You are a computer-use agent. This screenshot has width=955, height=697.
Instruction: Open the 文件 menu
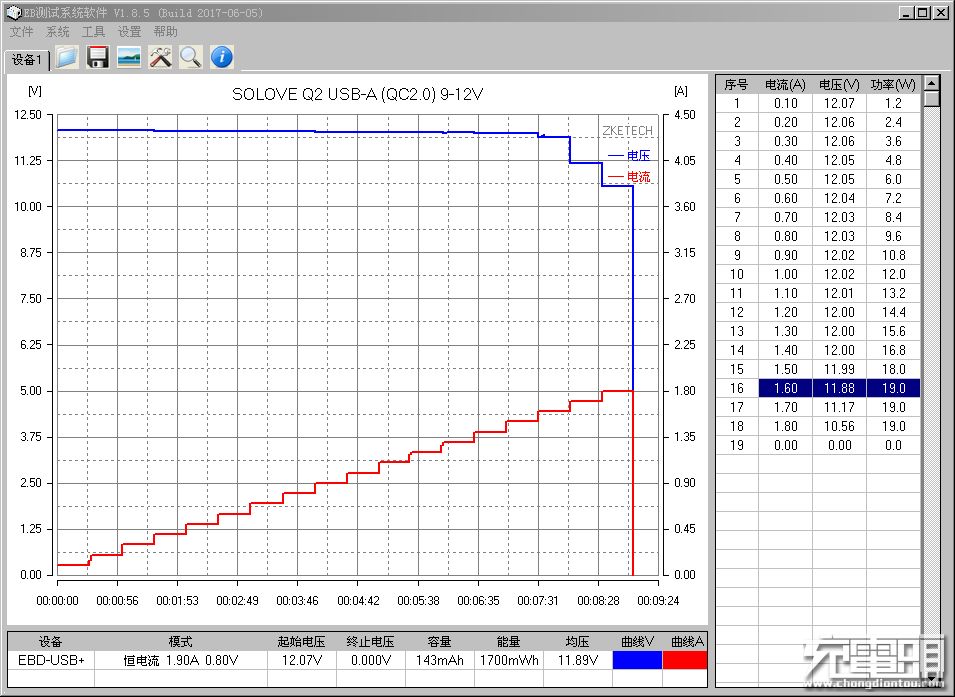coord(21,32)
